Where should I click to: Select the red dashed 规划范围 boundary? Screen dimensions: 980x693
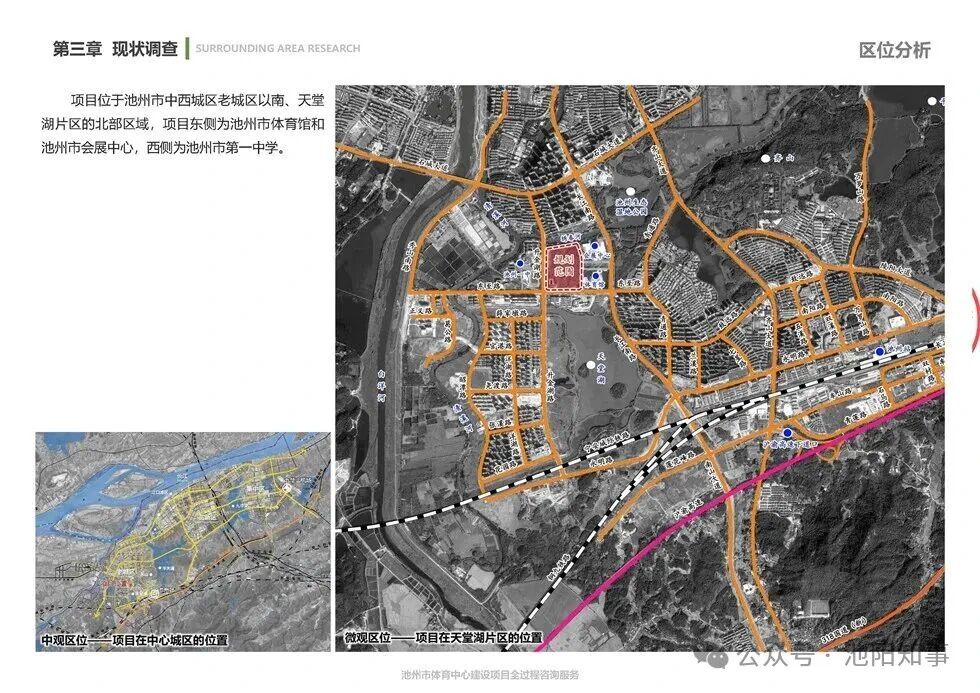click(x=563, y=268)
